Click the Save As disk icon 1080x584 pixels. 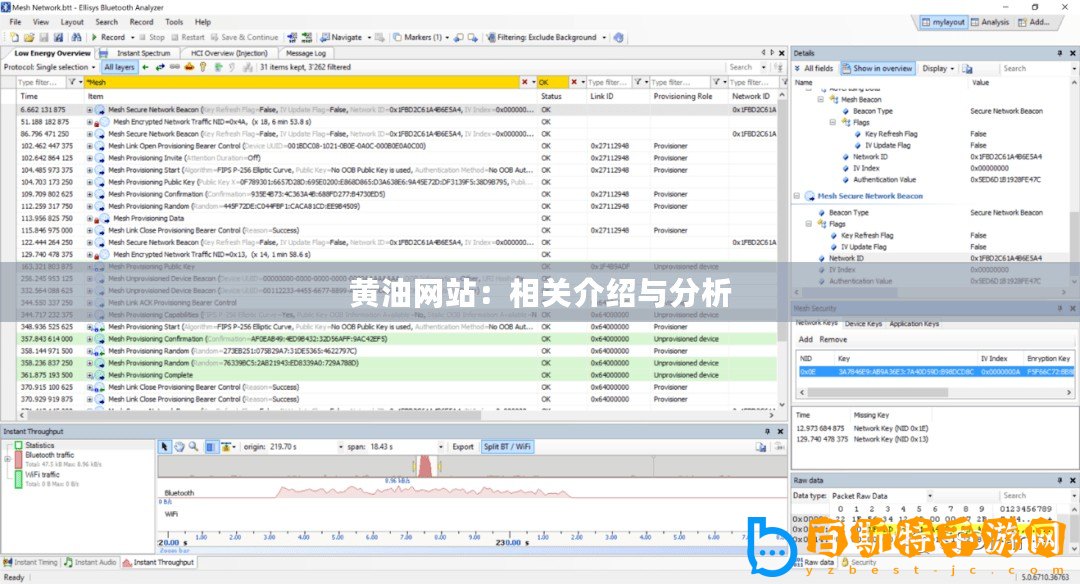point(57,37)
